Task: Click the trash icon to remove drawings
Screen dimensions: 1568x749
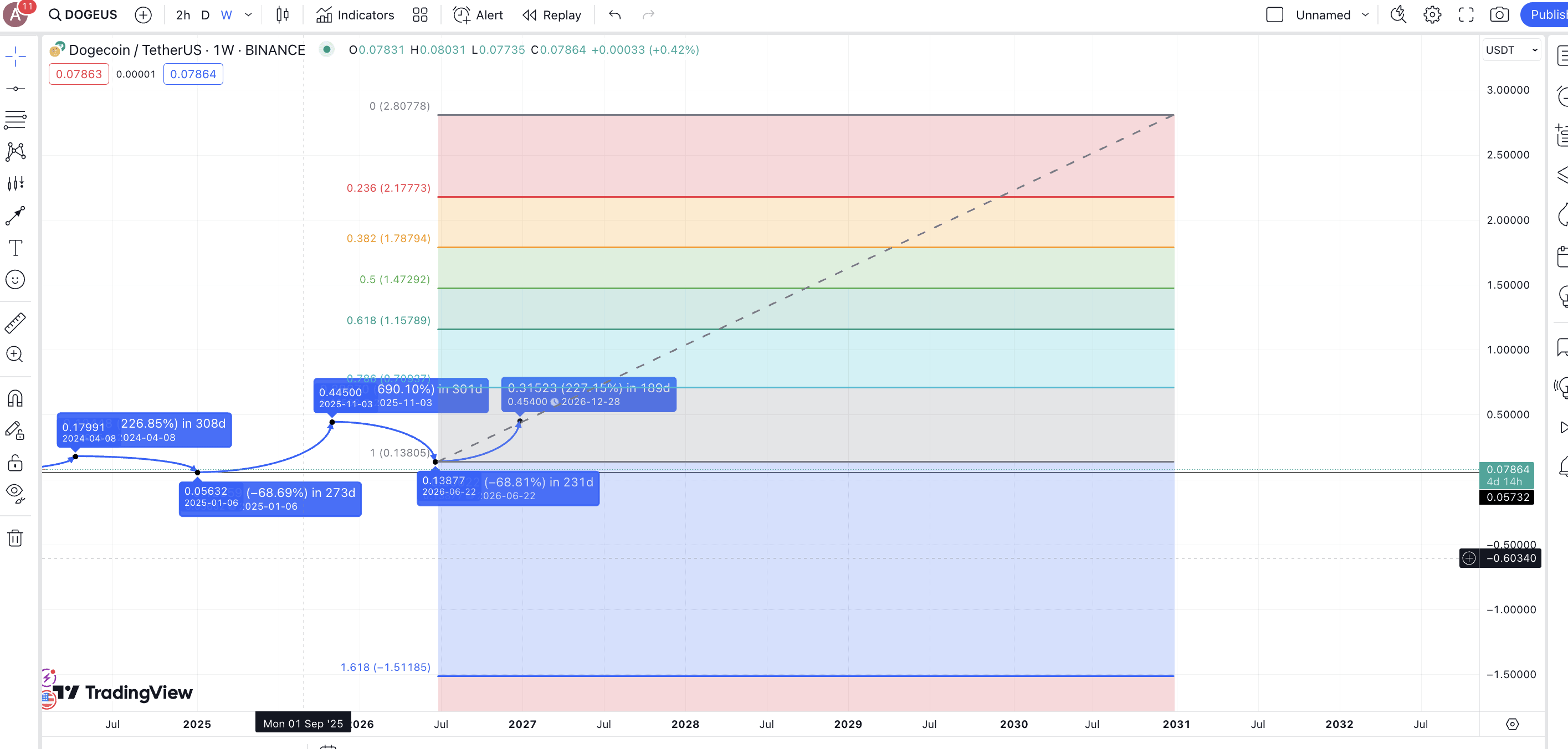Action: click(15, 538)
